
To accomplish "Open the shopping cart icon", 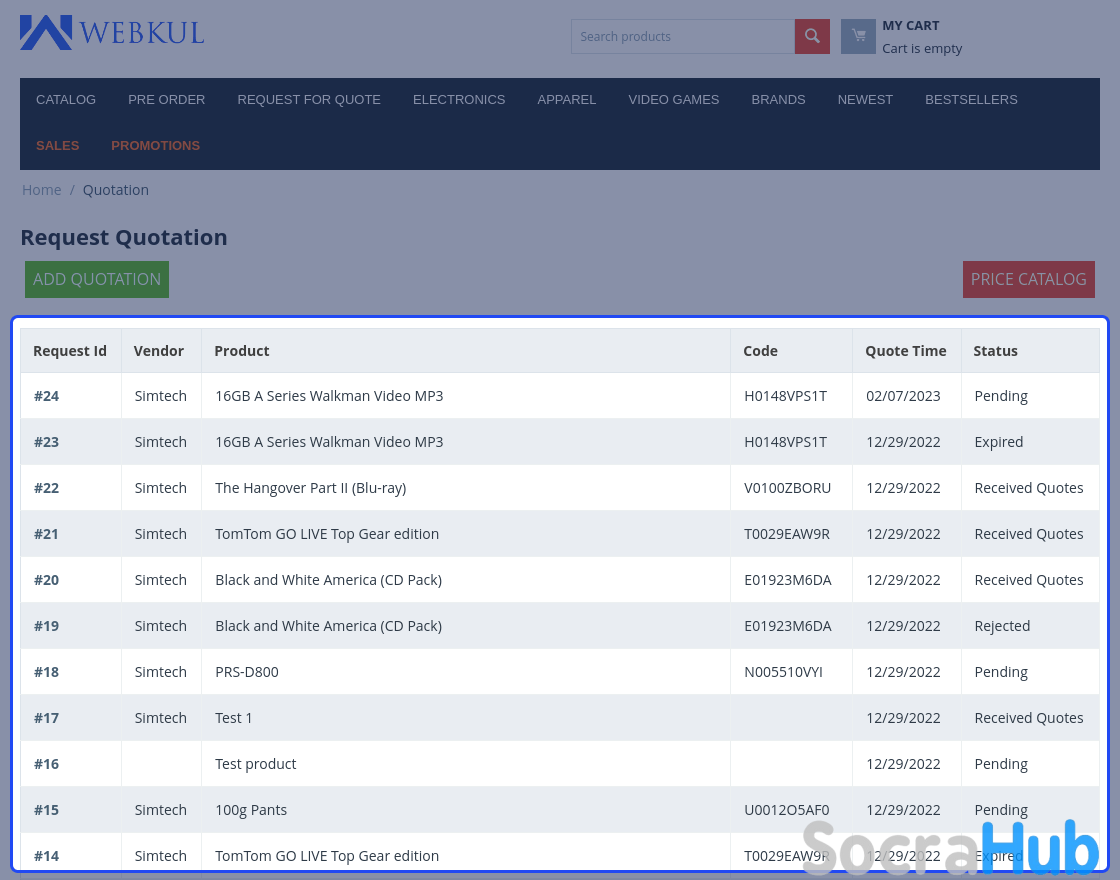I will [x=858, y=37].
